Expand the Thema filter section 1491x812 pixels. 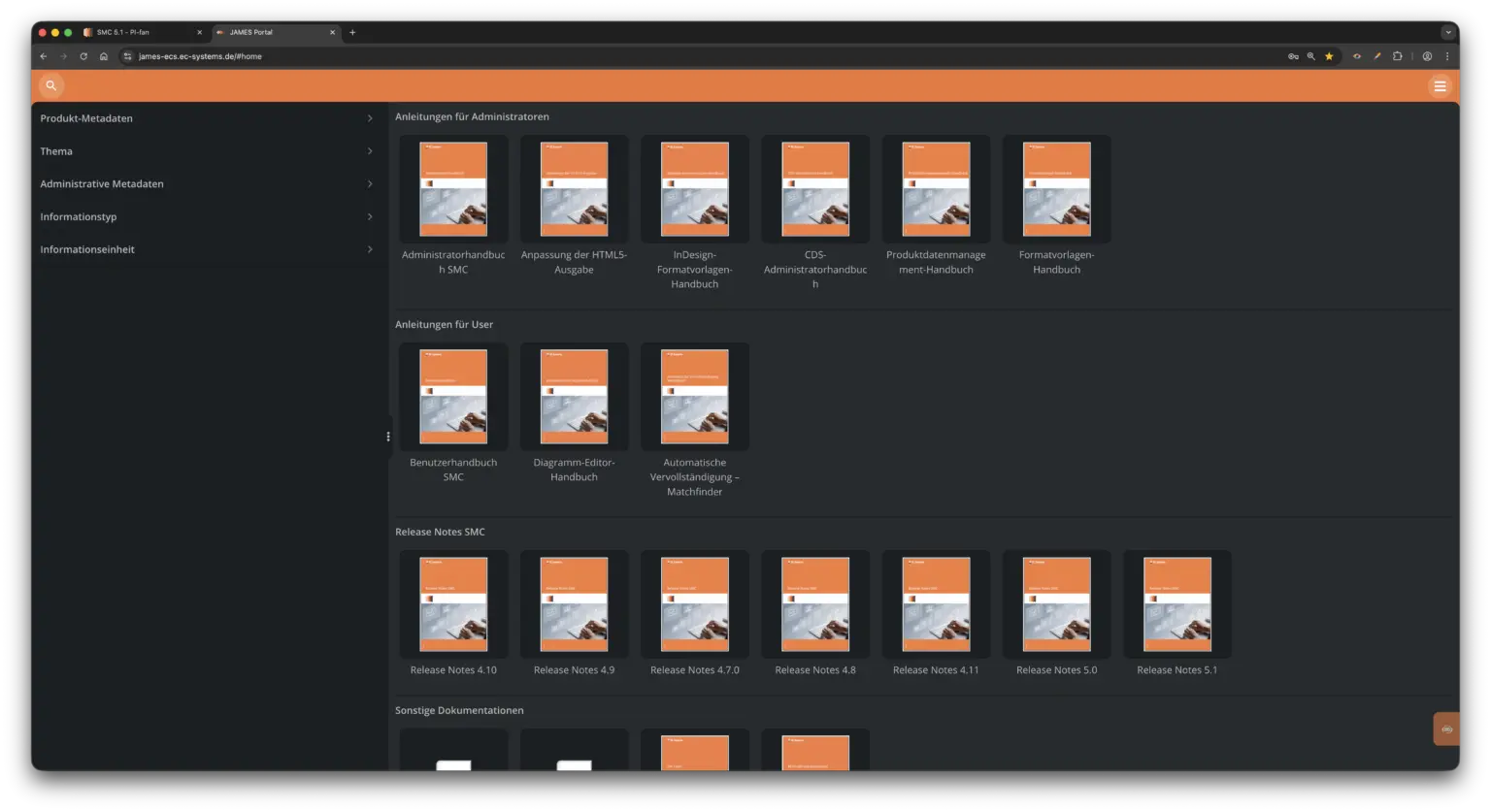(x=207, y=151)
